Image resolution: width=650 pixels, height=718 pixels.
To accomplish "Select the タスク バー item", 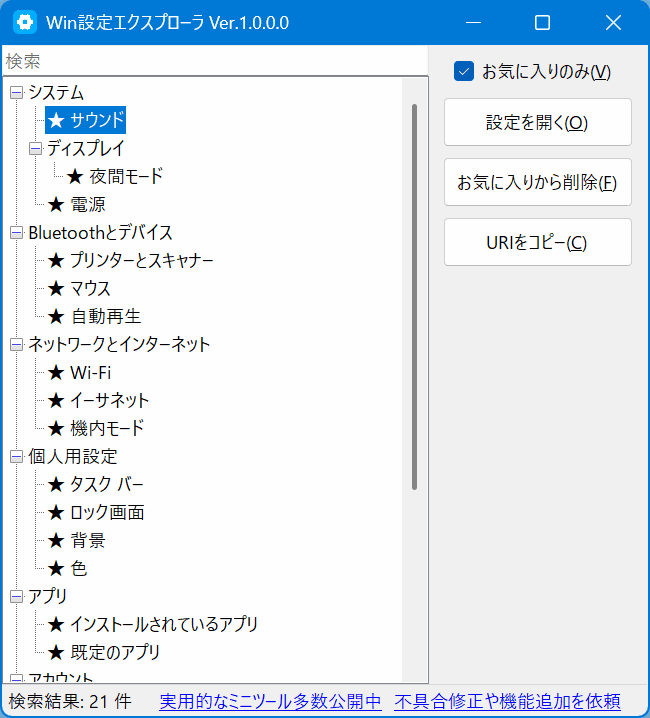I will [96, 484].
